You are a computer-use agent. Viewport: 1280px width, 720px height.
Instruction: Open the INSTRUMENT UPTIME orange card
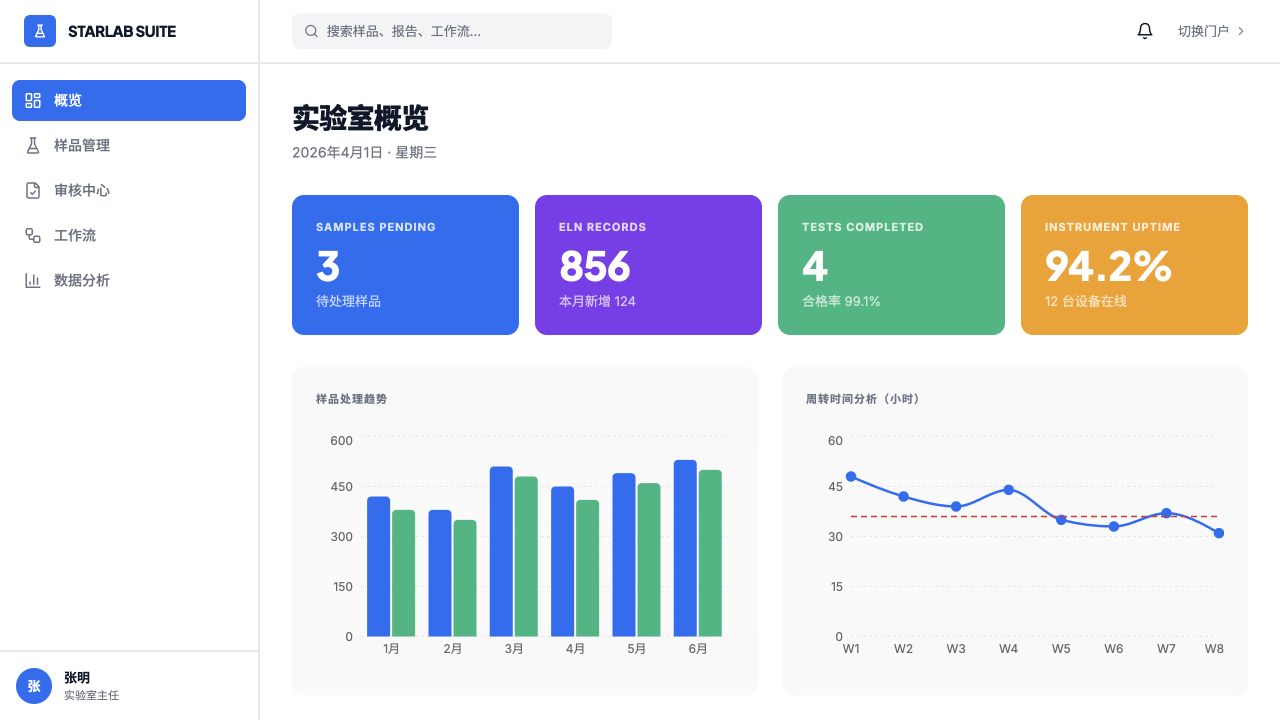(1134, 265)
